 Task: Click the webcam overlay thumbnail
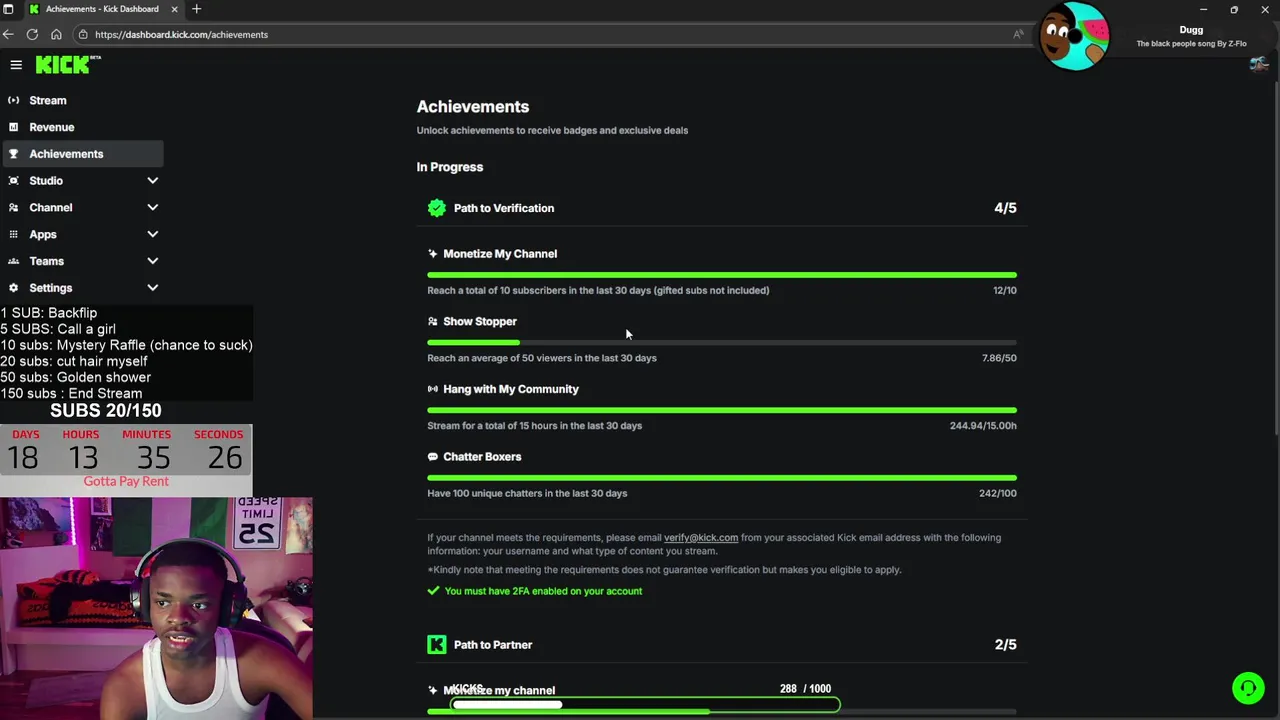156,608
